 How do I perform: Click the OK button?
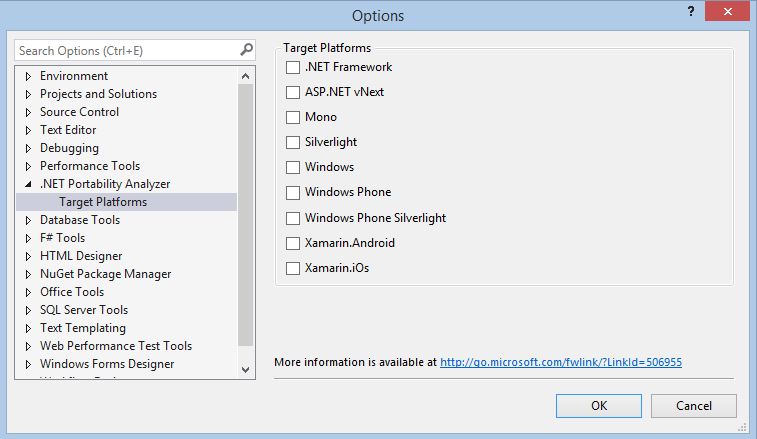point(599,406)
